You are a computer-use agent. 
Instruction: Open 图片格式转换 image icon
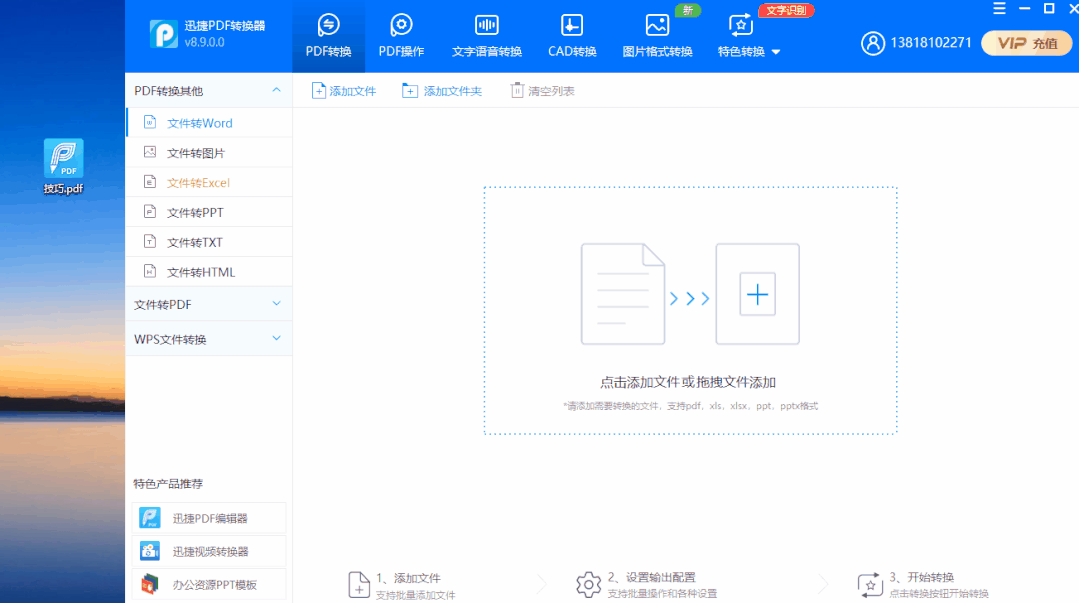pyautogui.click(x=657, y=26)
